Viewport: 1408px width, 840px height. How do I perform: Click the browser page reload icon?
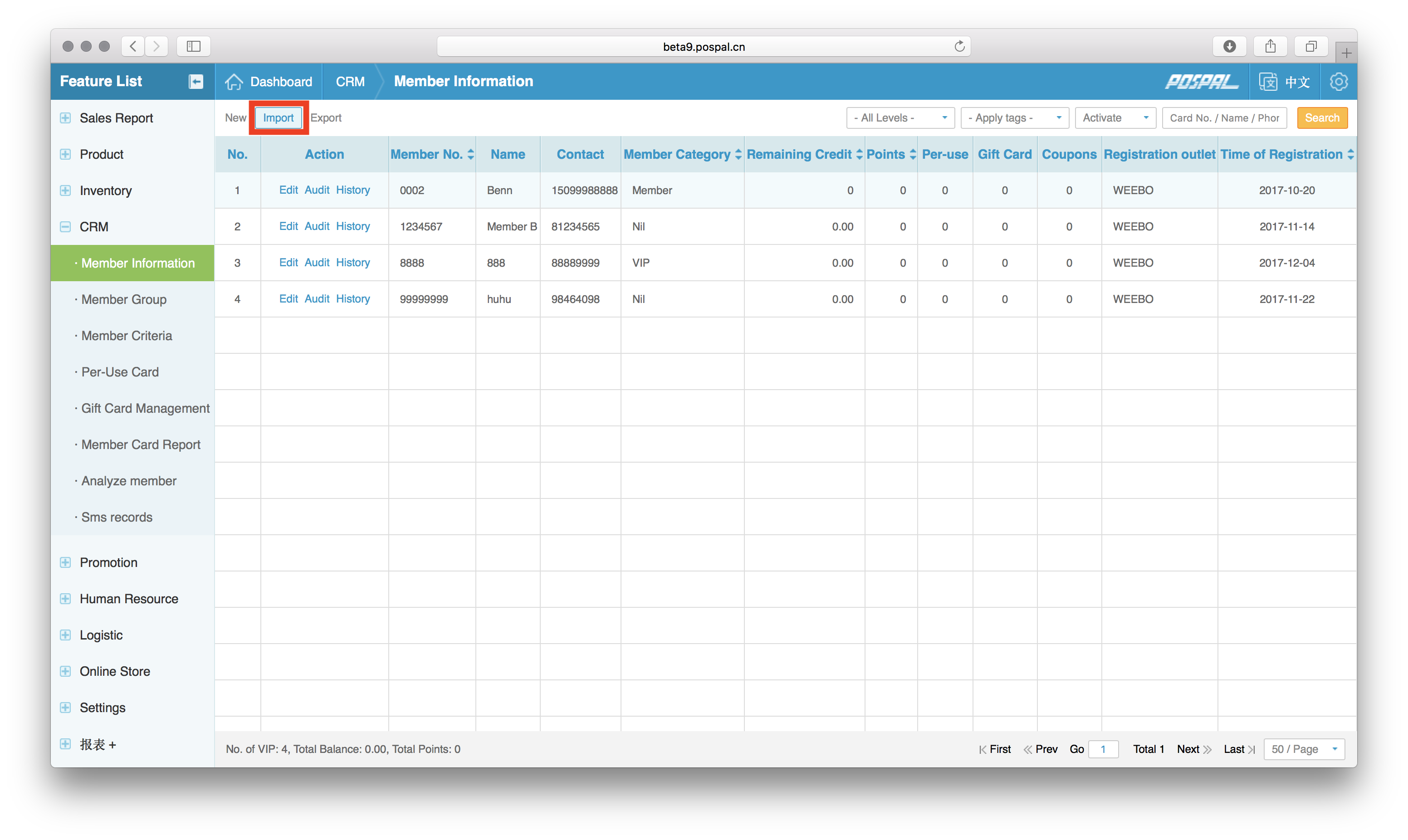pos(959,46)
